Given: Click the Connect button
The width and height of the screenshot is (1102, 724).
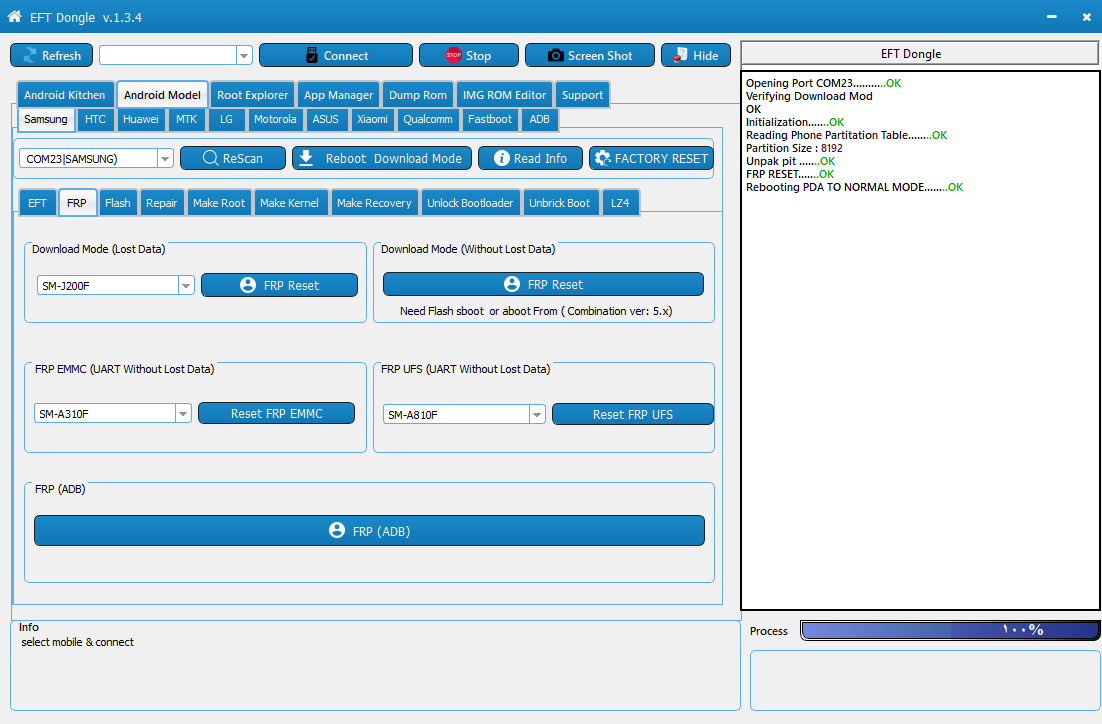Looking at the screenshot, I should (336, 56).
